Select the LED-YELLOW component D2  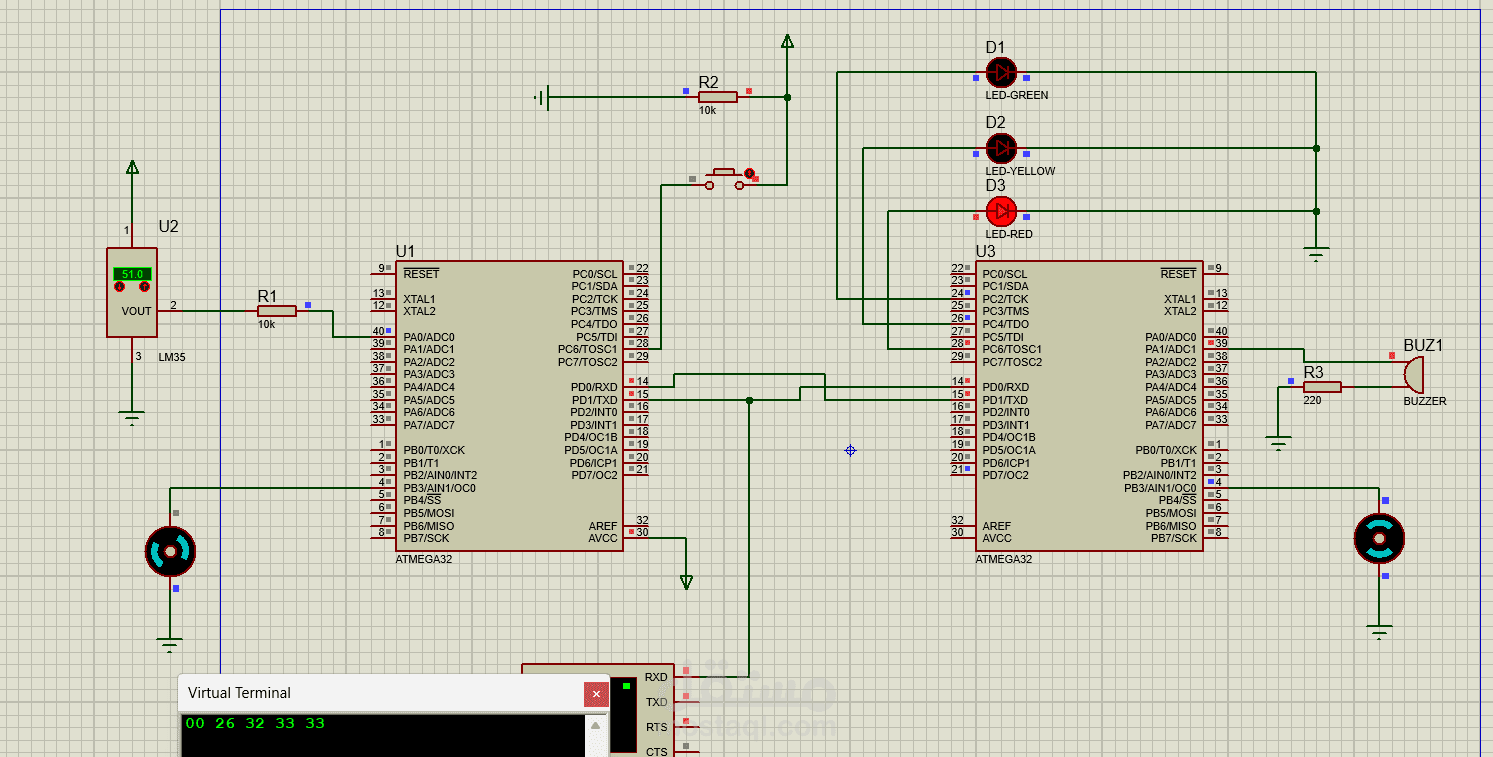click(1001, 148)
